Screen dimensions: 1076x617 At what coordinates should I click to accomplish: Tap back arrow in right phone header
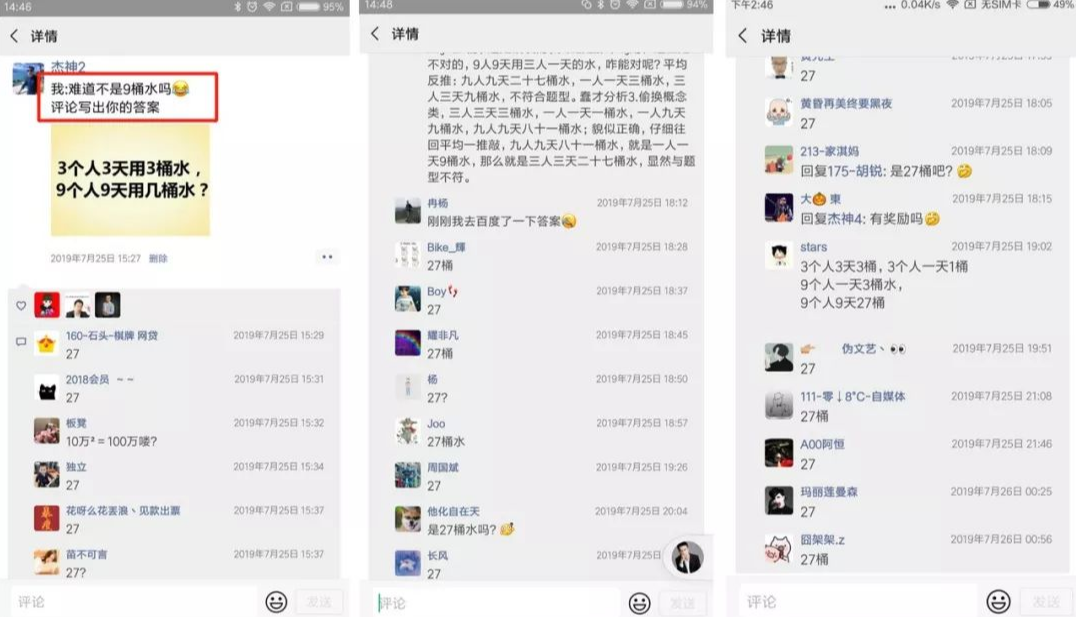742,36
